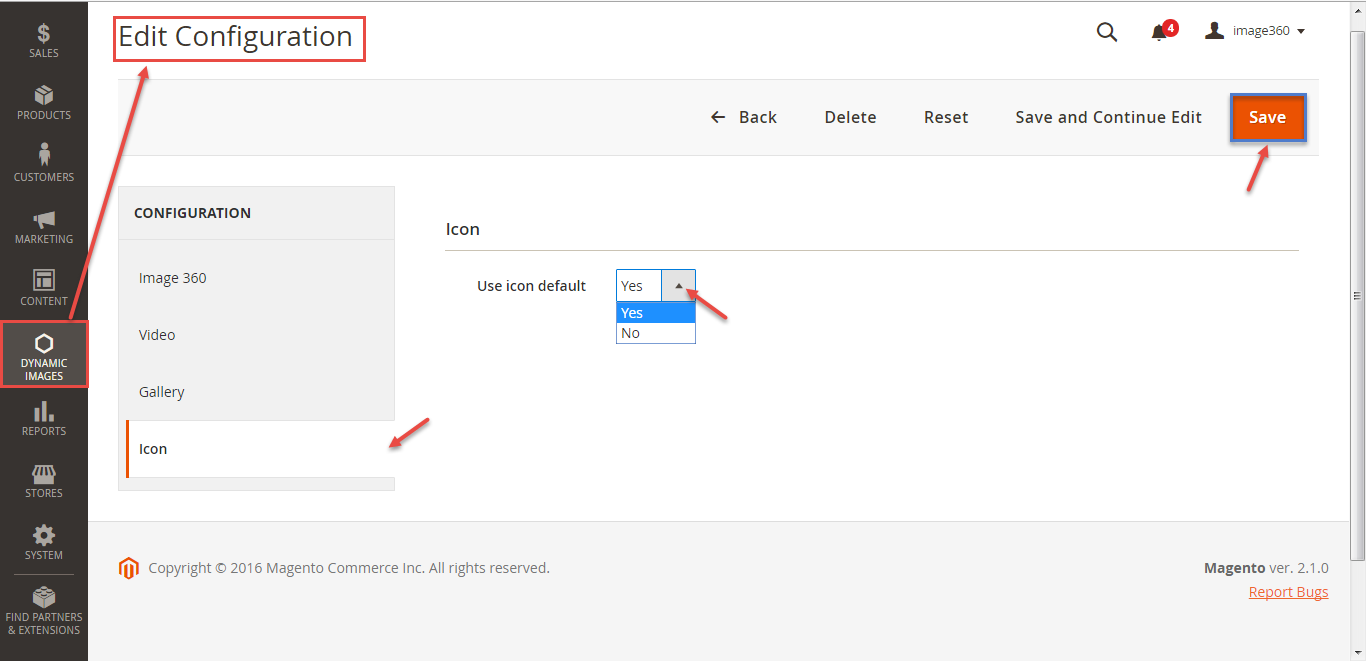Click the orange Save button
This screenshot has width=1366, height=661.
(x=1267, y=117)
